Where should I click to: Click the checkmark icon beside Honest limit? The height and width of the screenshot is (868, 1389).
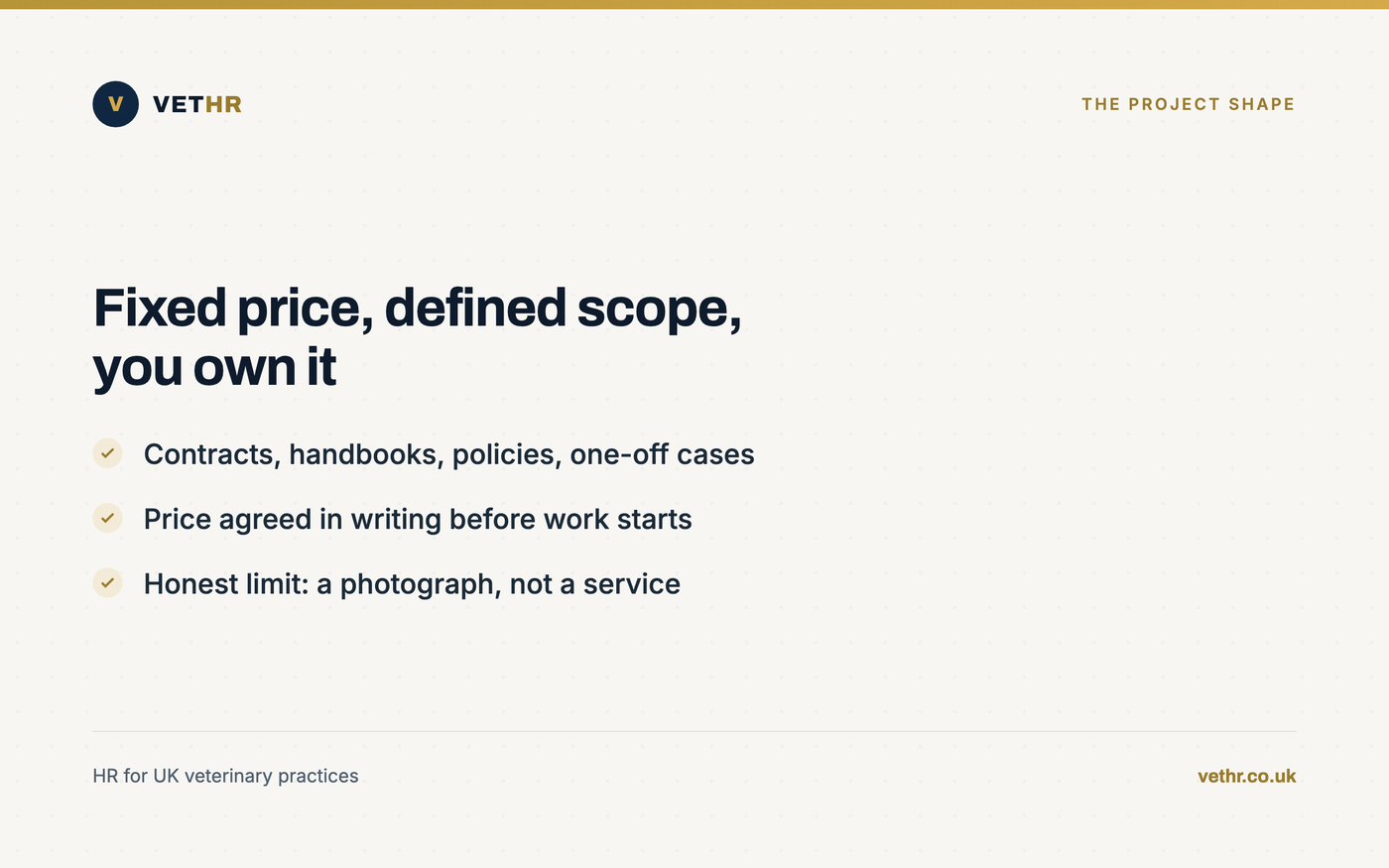(x=107, y=582)
